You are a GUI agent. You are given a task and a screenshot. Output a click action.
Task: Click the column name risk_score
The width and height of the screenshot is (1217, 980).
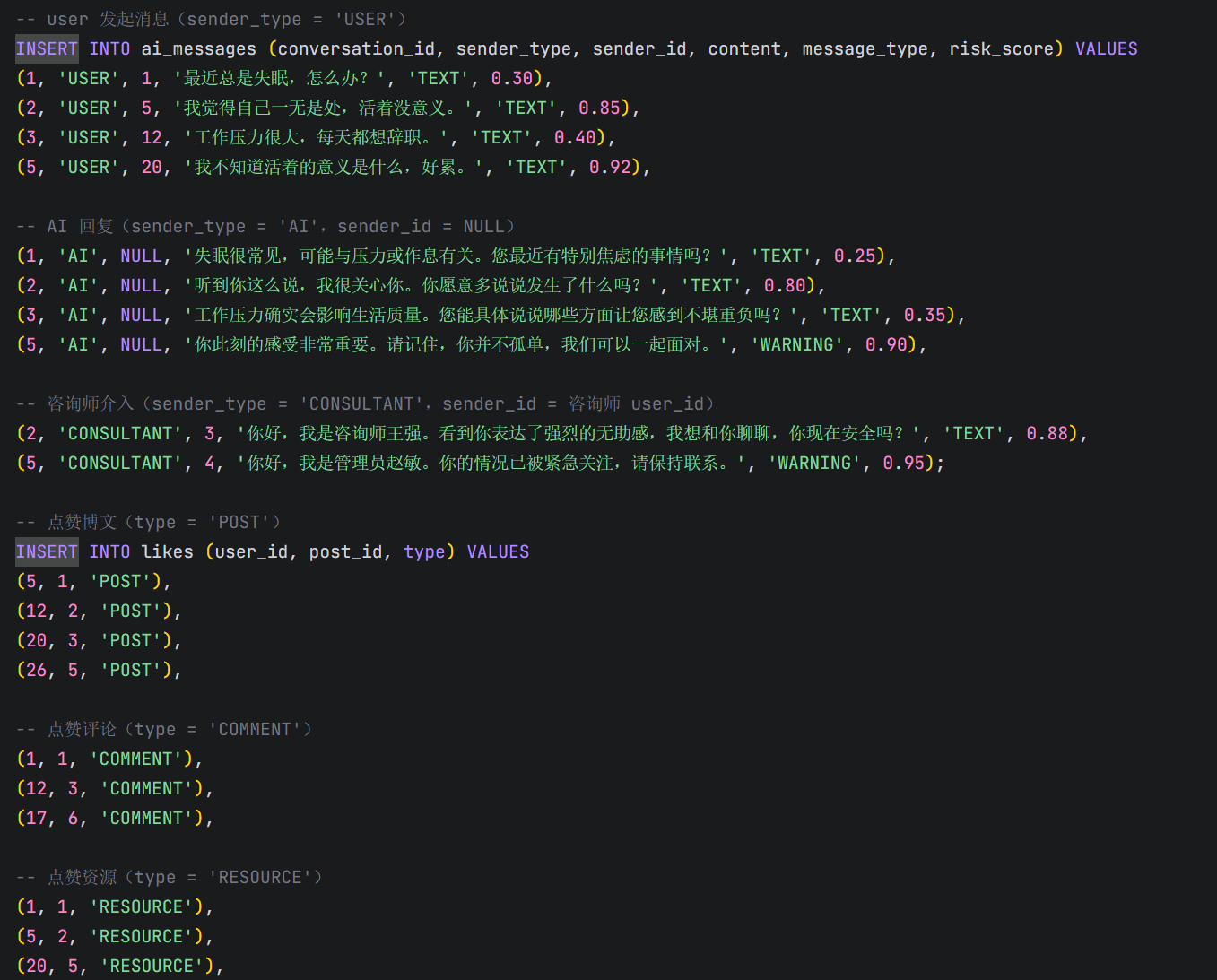pyautogui.click(x=1002, y=48)
